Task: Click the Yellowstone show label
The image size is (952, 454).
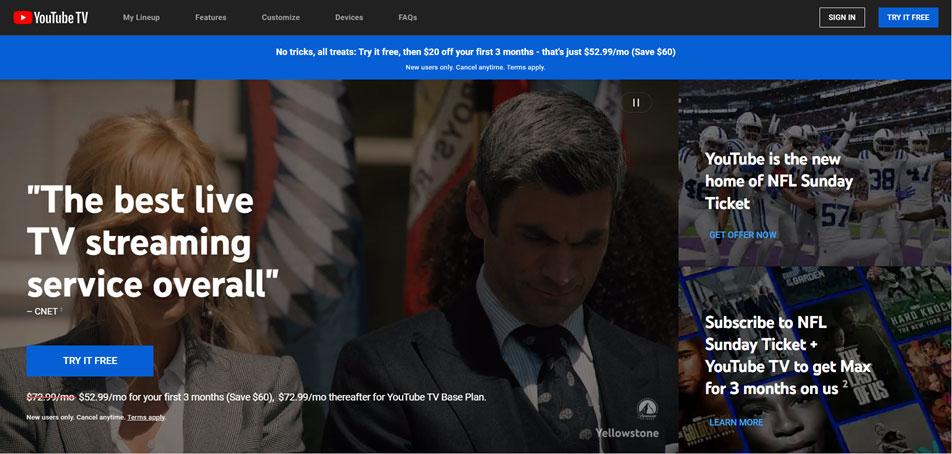Action: [627, 433]
